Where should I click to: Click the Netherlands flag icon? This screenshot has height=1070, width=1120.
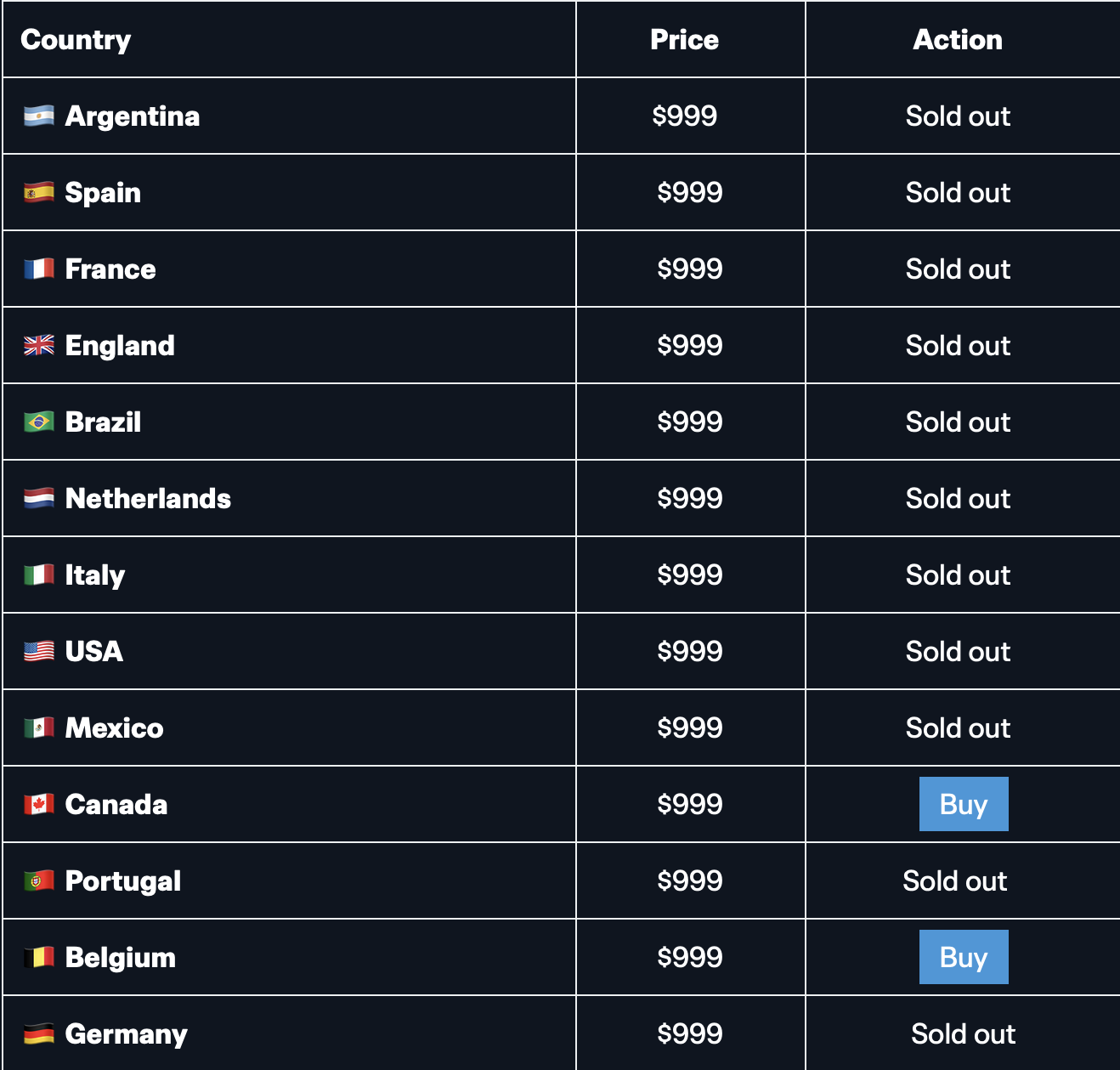(x=39, y=499)
